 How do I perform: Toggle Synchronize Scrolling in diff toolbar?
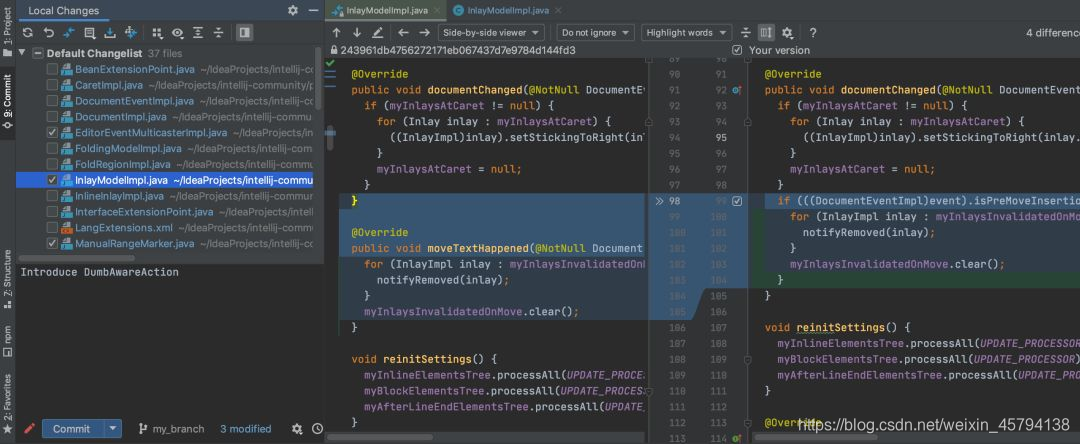click(766, 32)
